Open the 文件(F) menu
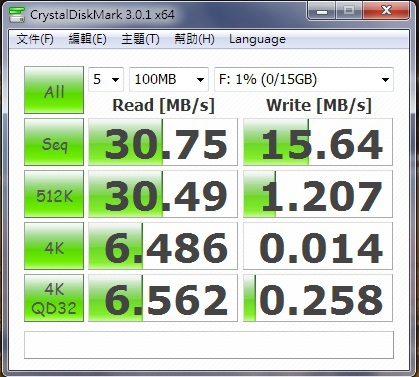Viewport: 419px width, 377px height. coord(35,39)
